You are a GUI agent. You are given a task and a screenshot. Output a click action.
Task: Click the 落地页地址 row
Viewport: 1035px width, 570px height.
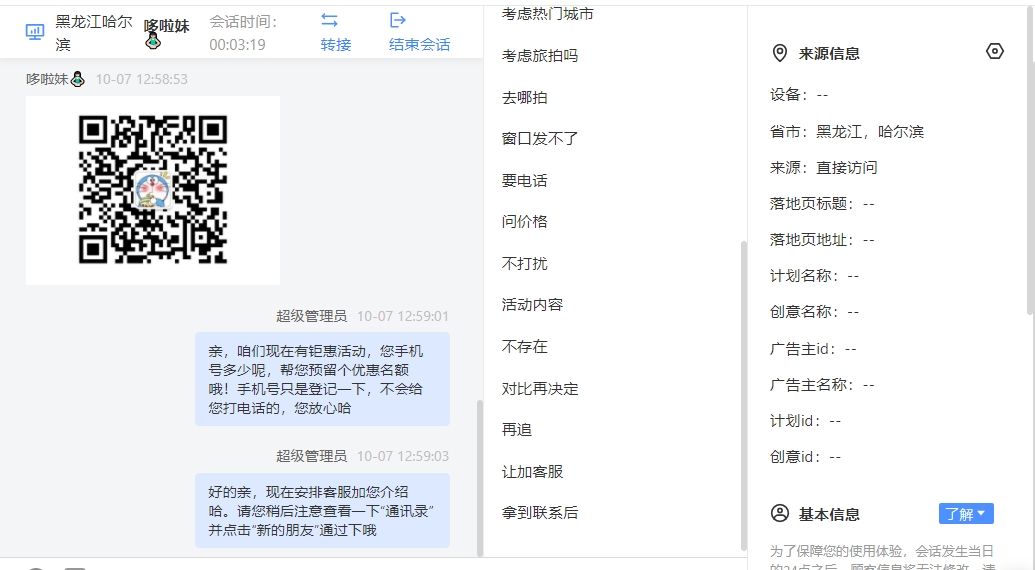tap(822, 240)
